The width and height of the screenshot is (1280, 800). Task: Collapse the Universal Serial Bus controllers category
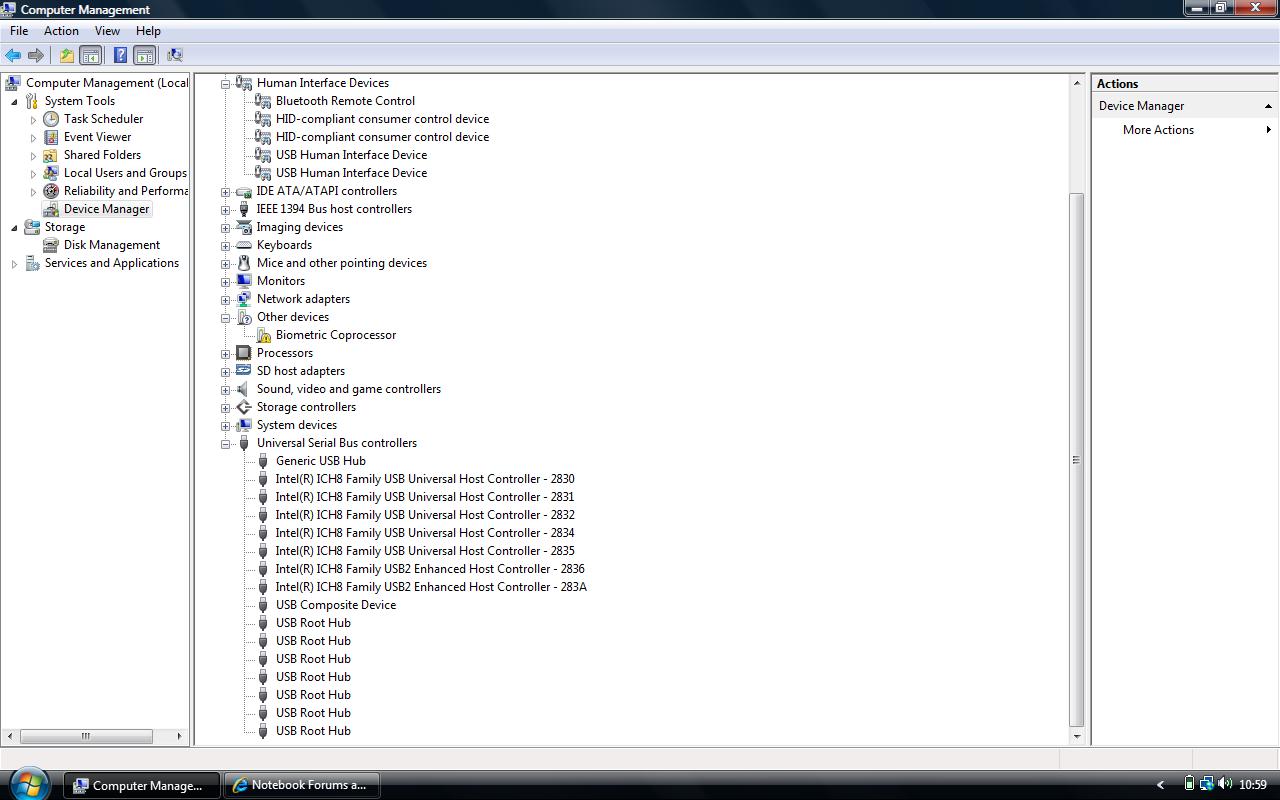[x=226, y=444]
